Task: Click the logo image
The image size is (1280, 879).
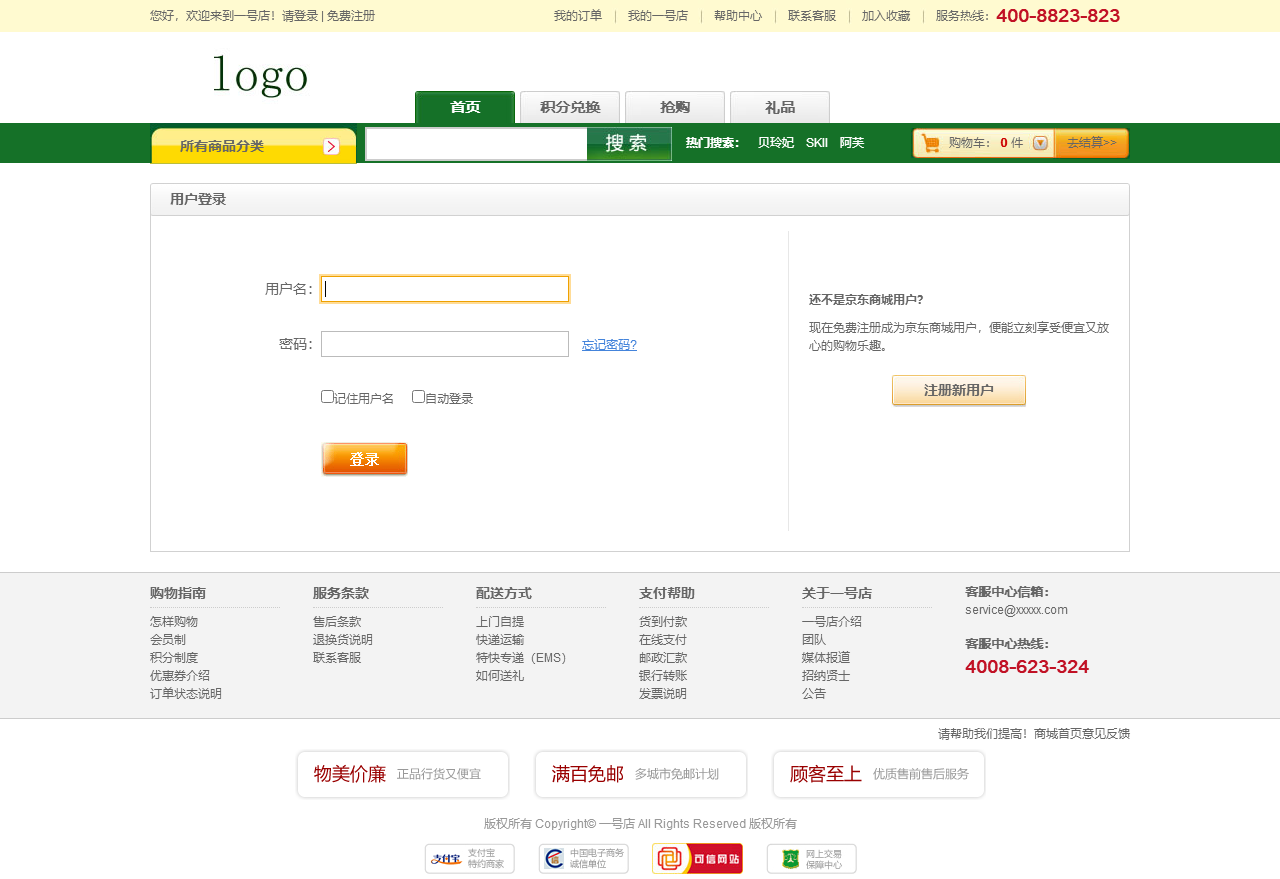Action: click(x=260, y=76)
